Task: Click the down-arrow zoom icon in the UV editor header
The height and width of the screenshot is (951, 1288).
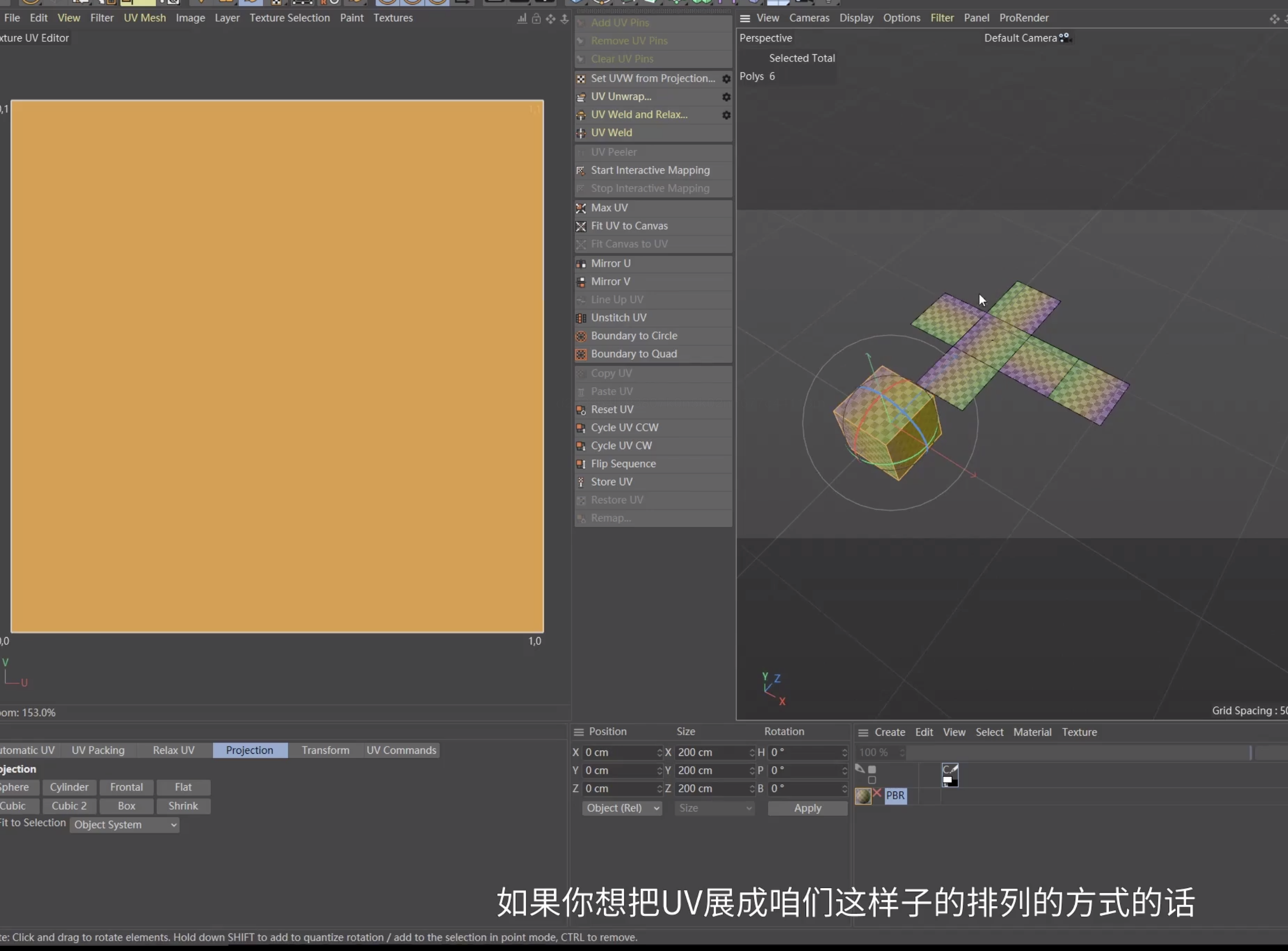Action: click(564, 19)
